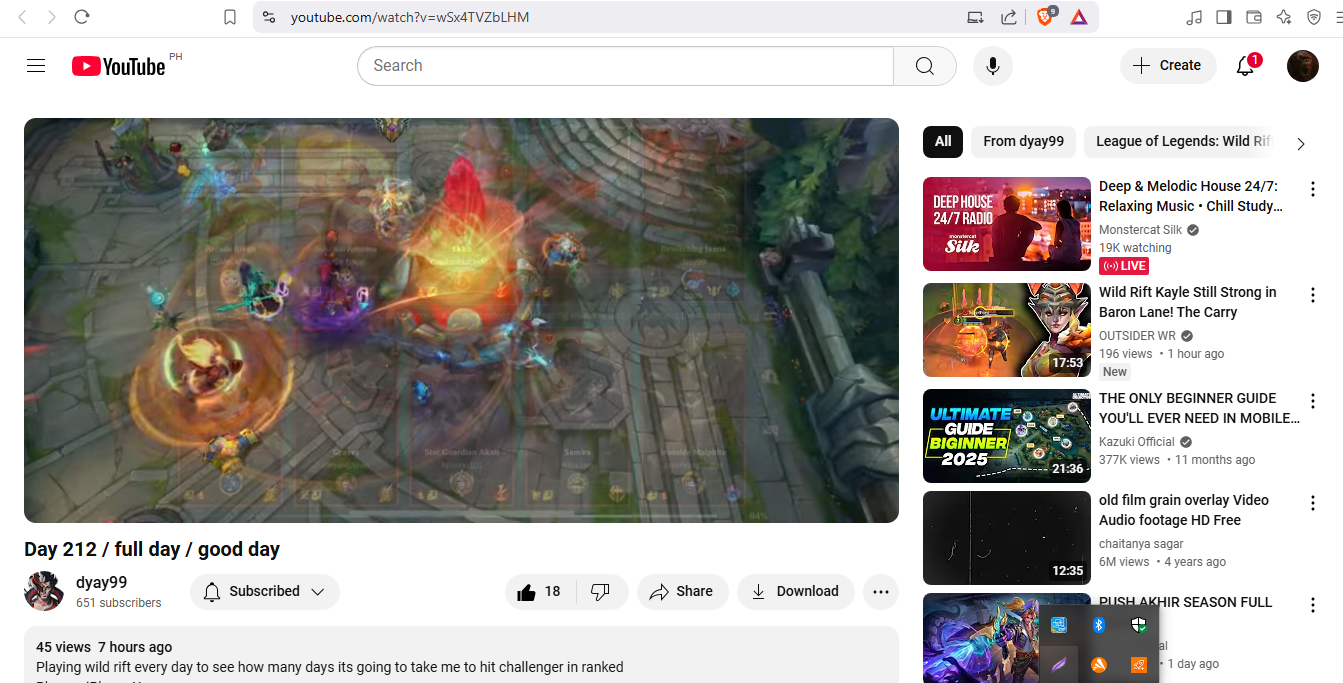Open options for PUSH AKHIR SEASON video

coord(1313,604)
